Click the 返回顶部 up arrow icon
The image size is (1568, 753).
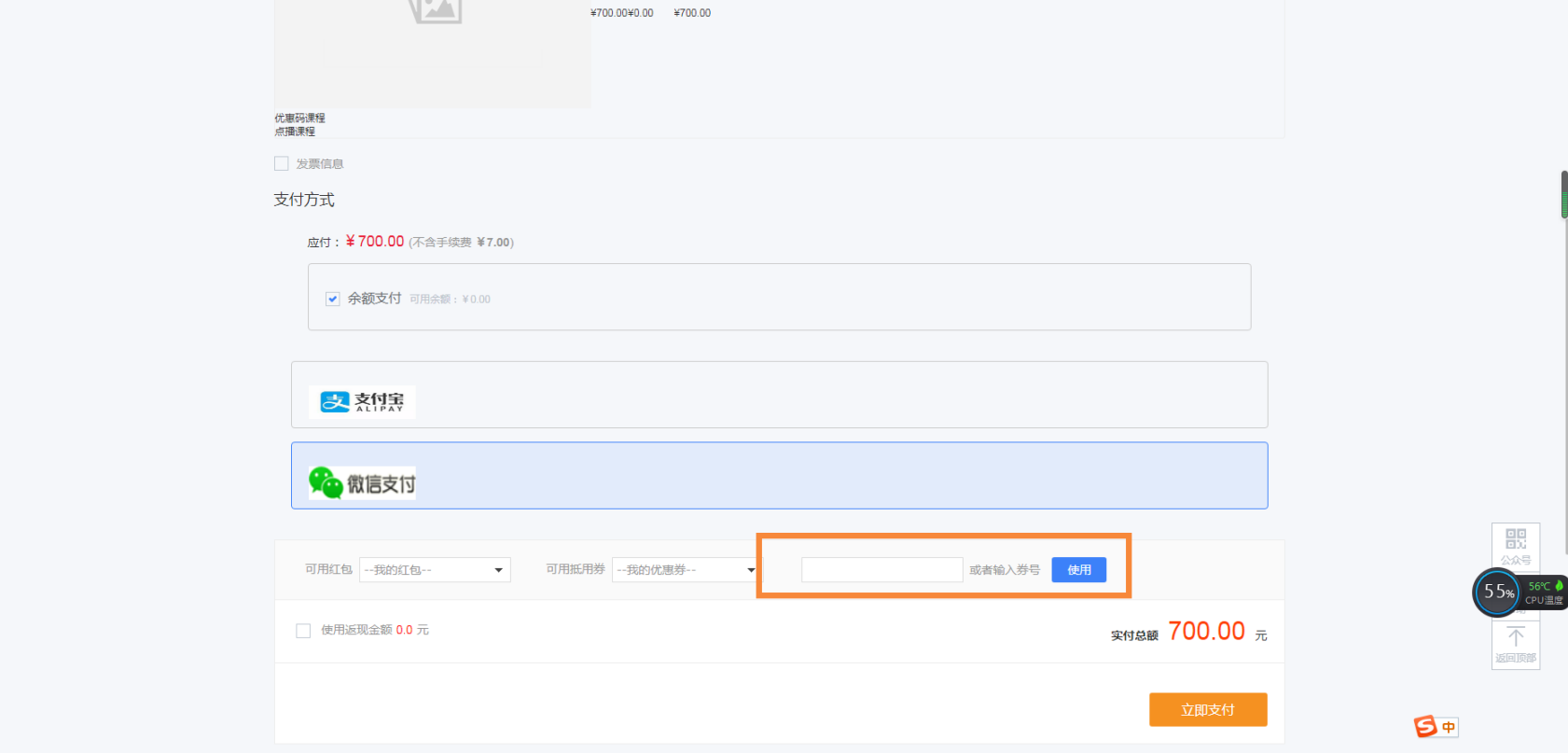(1515, 637)
